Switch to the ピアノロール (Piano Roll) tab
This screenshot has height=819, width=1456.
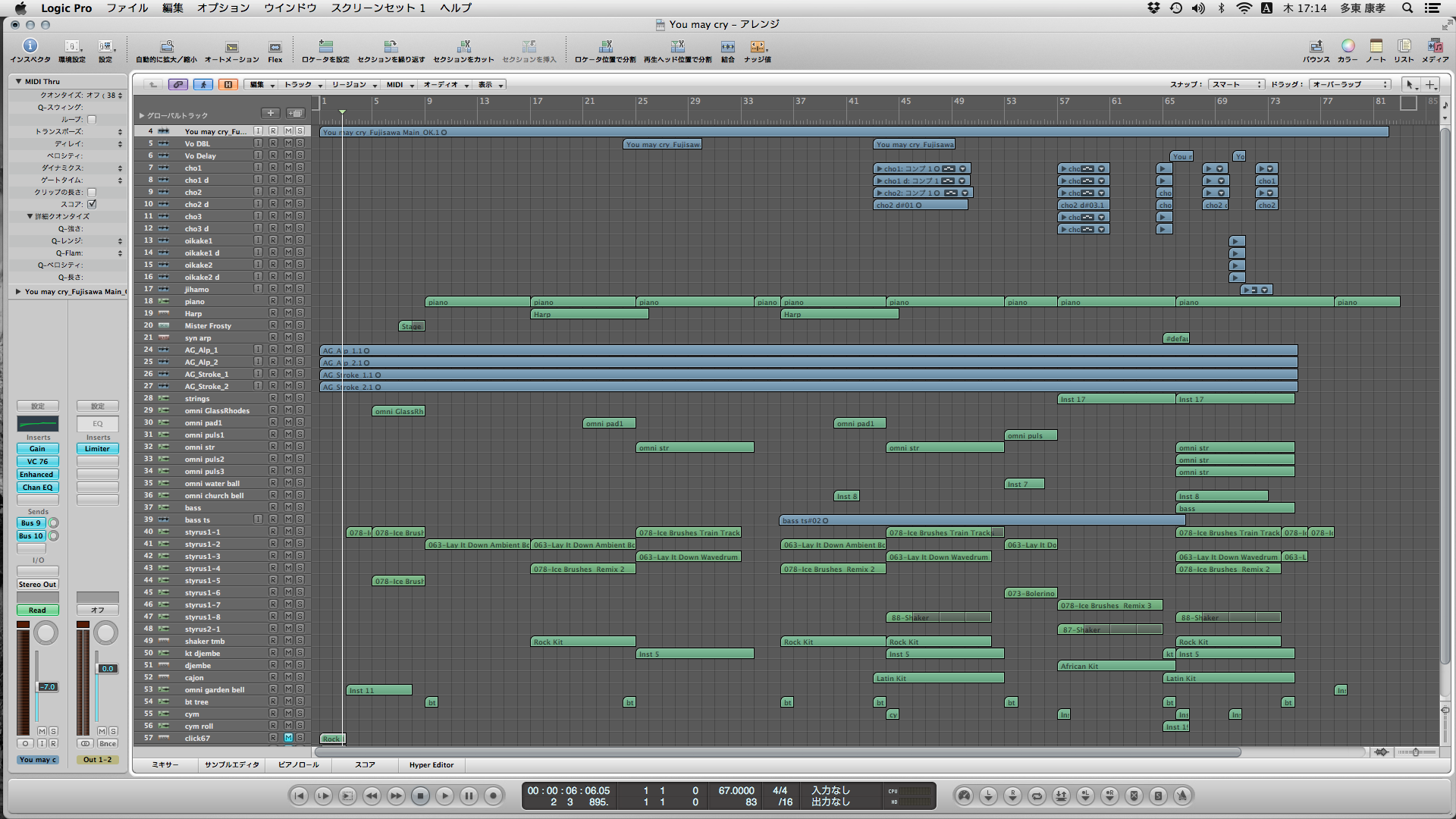[298, 764]
